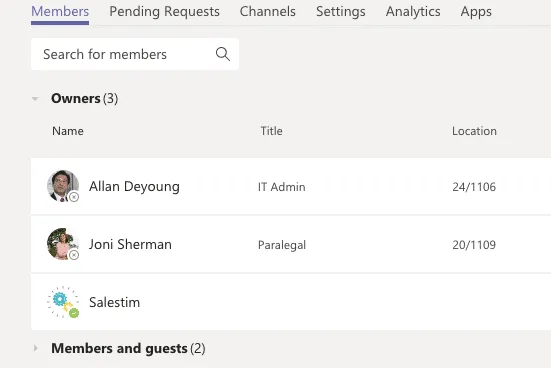Collapse the Owners section arrow
This screenshot has width=551, height=368.
pos(35,99)
